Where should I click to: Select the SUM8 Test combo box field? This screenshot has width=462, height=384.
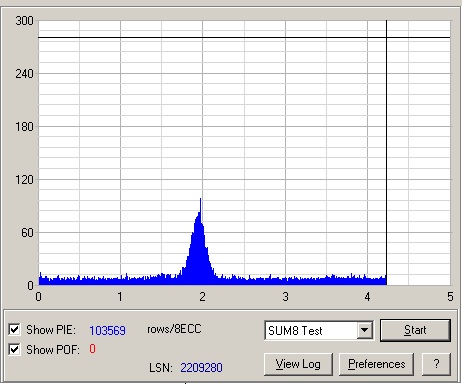[319, 330]
